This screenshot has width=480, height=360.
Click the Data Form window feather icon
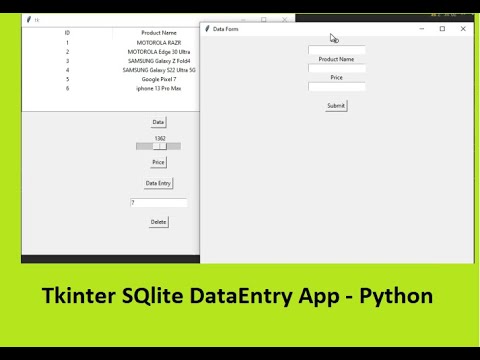click(207, 29)
